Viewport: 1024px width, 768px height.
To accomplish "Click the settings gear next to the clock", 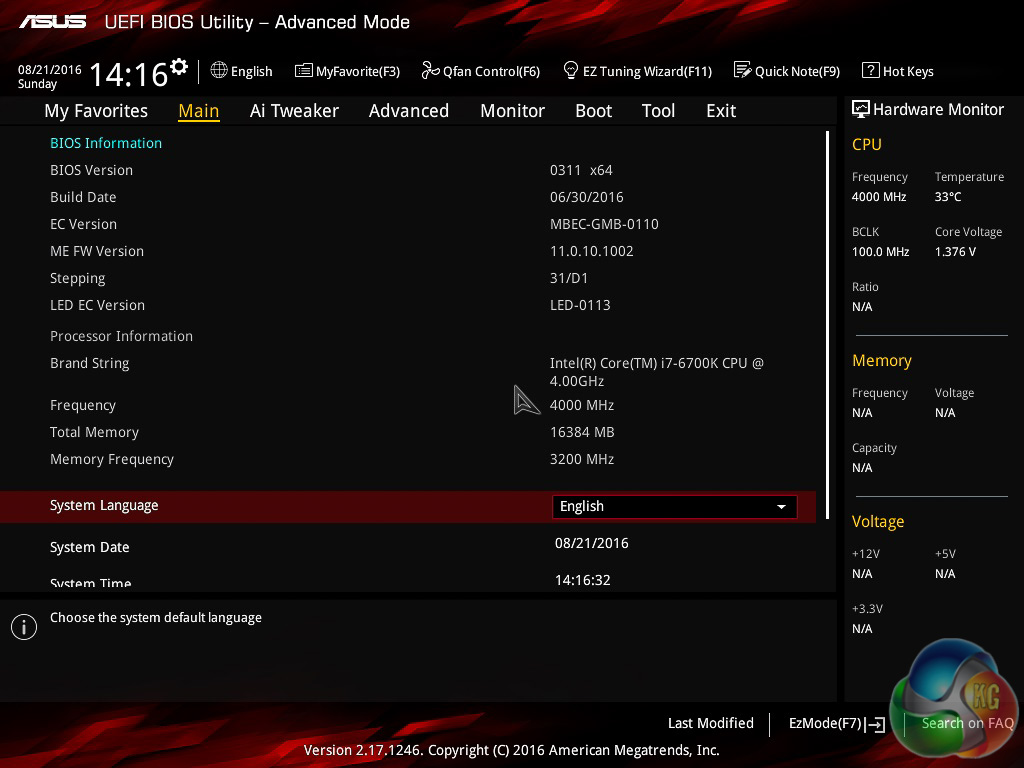I will 178,66.
